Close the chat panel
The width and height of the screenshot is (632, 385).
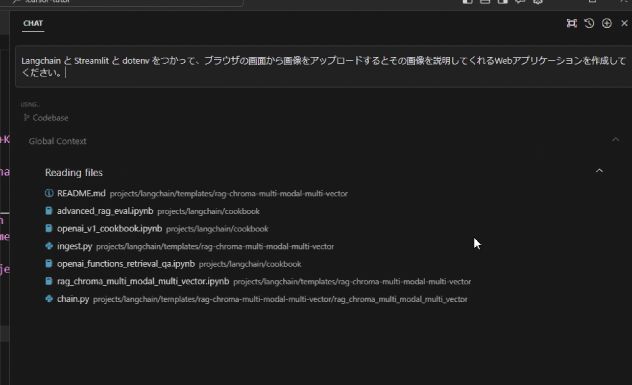pyautogui.click(x=624, y=23)
